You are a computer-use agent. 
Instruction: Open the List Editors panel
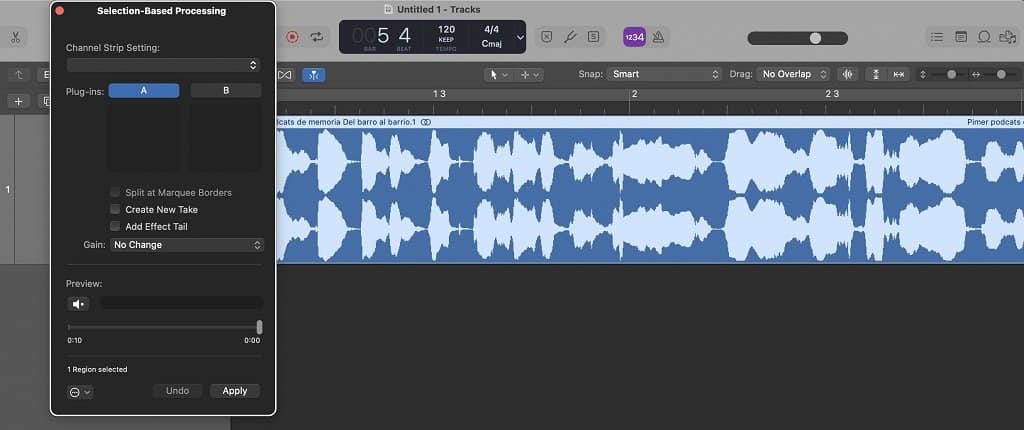coord(937,37)
